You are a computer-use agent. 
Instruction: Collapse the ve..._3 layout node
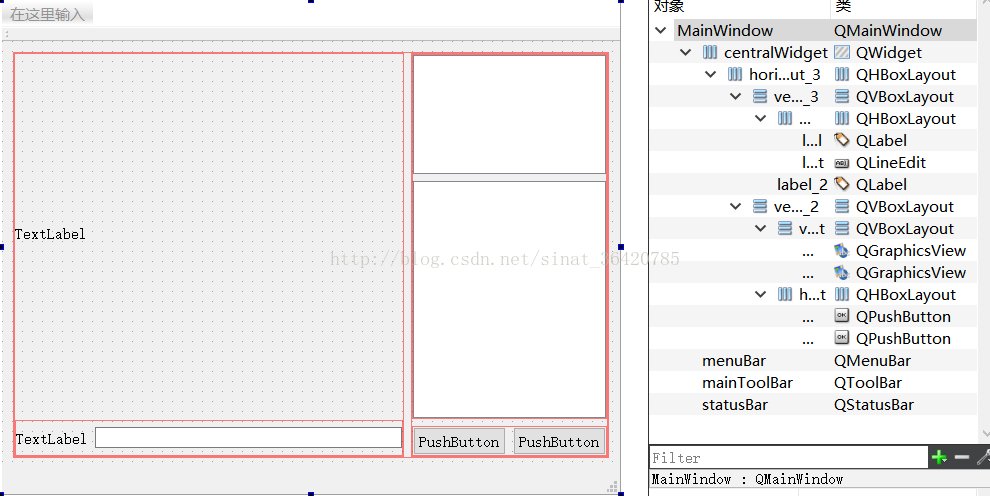click(x=736, y=97)
